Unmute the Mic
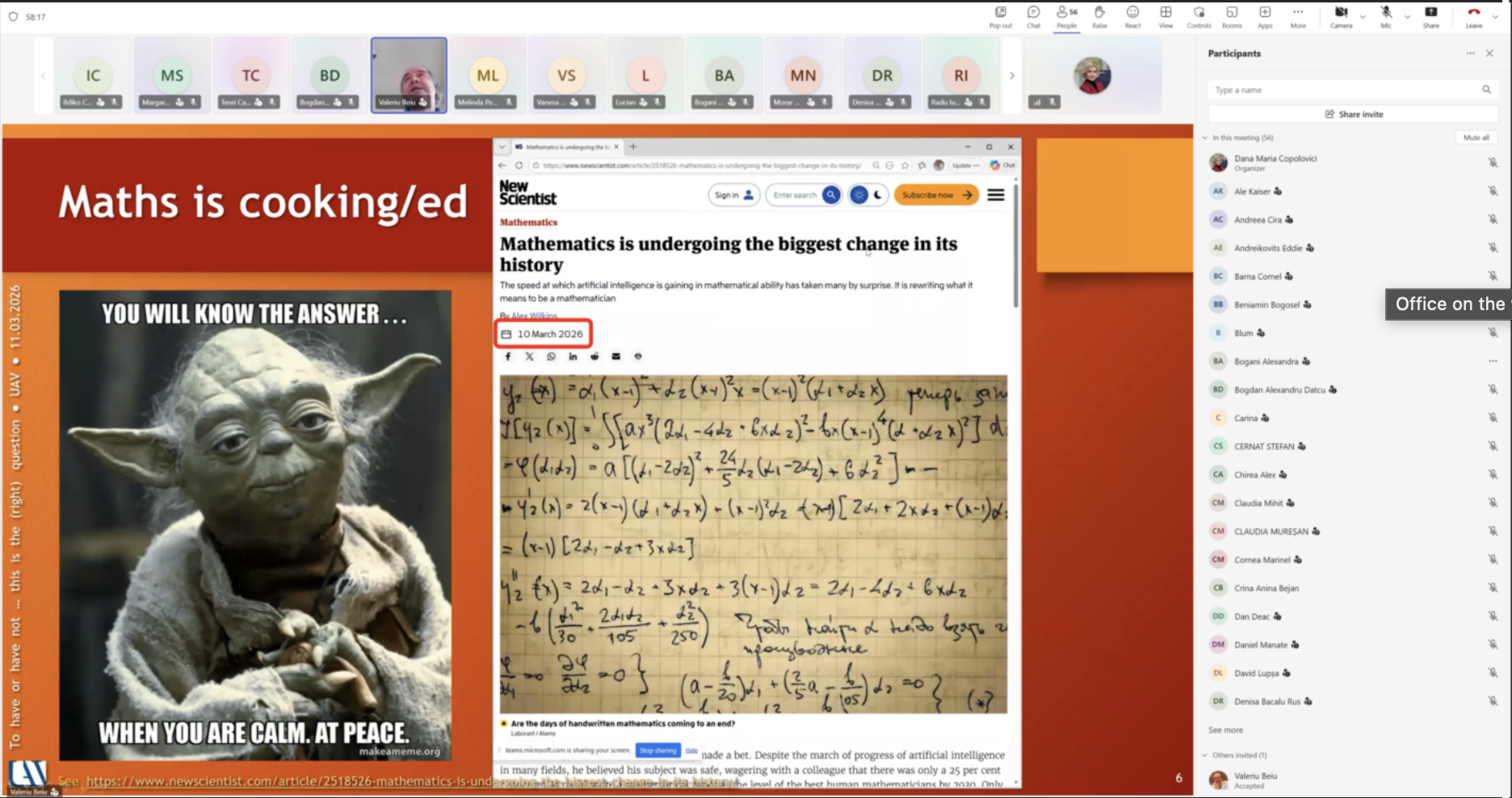The height and width of the screenshot is (798, 1512). pos(1386,15)
